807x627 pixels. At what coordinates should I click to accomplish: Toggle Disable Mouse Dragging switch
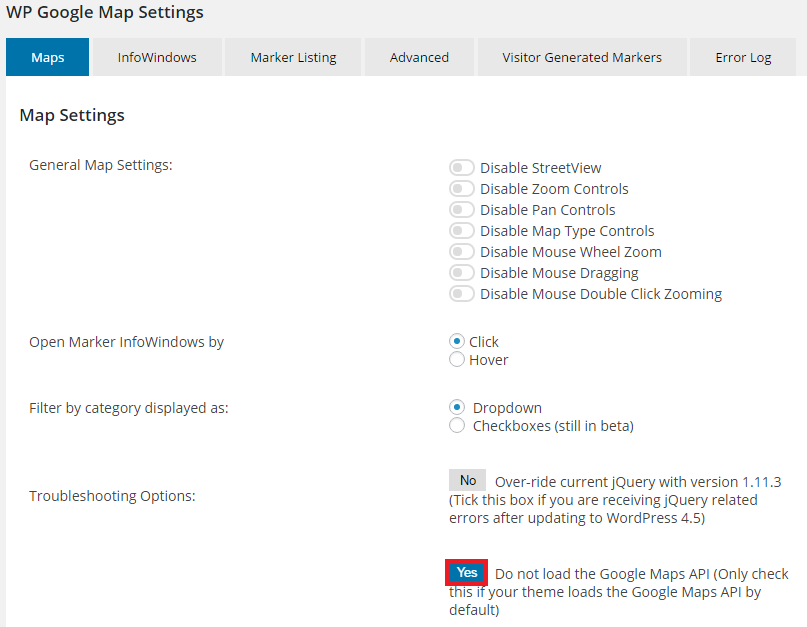point(461,273)
